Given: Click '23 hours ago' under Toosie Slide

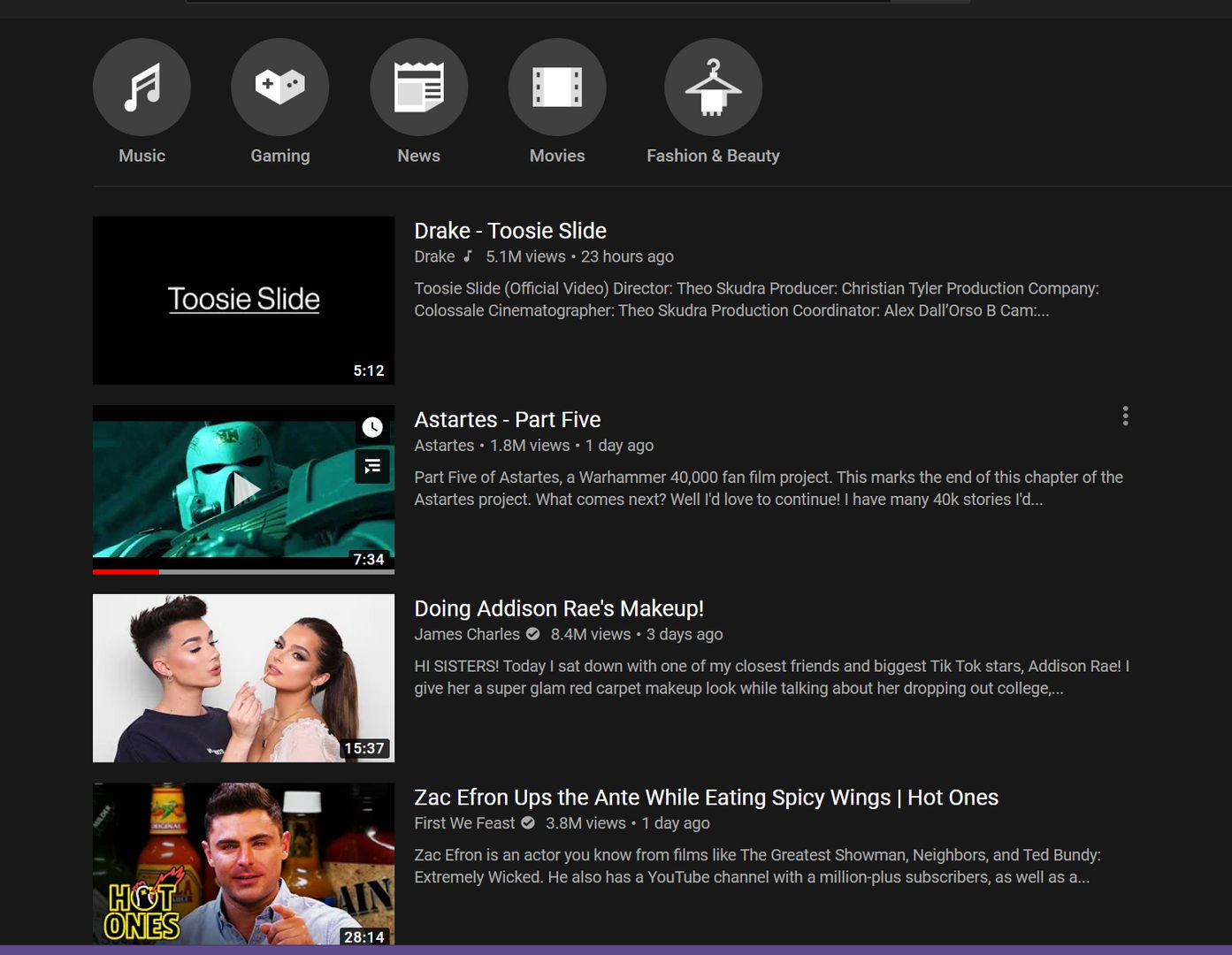Looking at the screenshot, I should click(627, 256).
